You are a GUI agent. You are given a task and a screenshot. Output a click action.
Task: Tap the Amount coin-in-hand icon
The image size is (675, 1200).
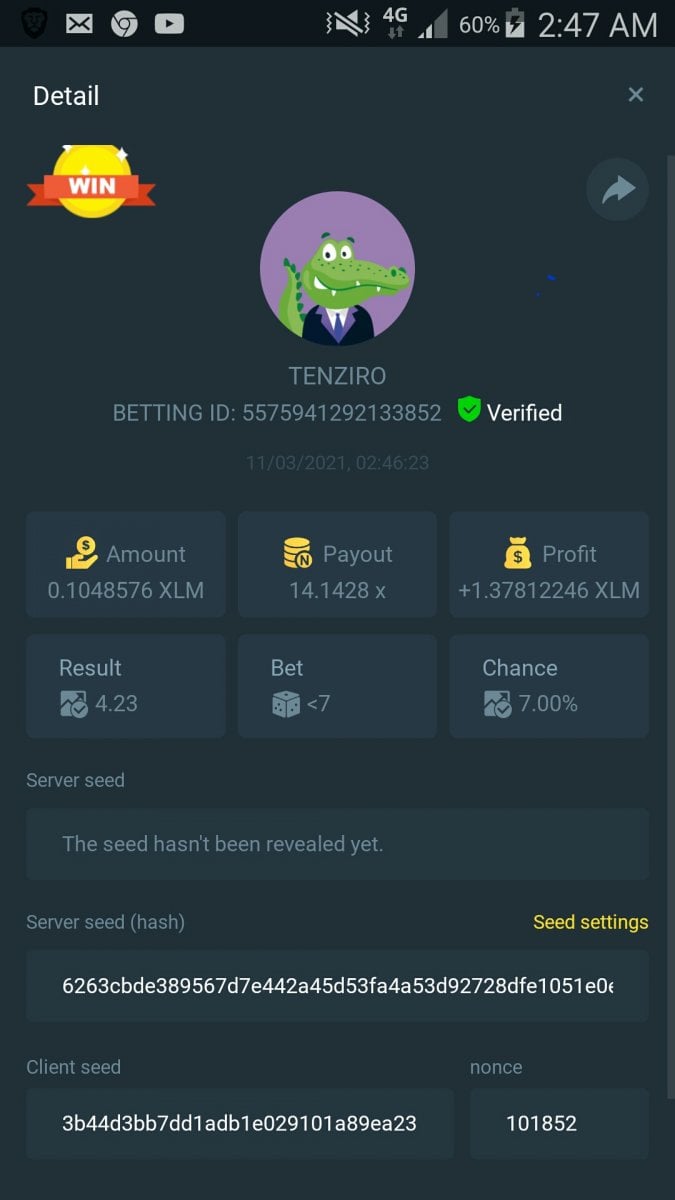point(82,554)
